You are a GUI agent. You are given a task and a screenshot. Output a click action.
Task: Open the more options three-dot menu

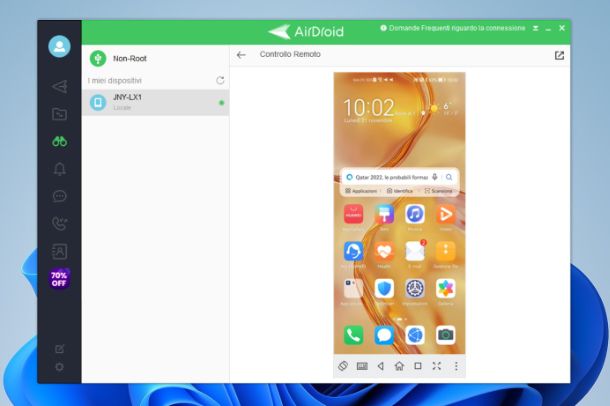coord(456,366)
